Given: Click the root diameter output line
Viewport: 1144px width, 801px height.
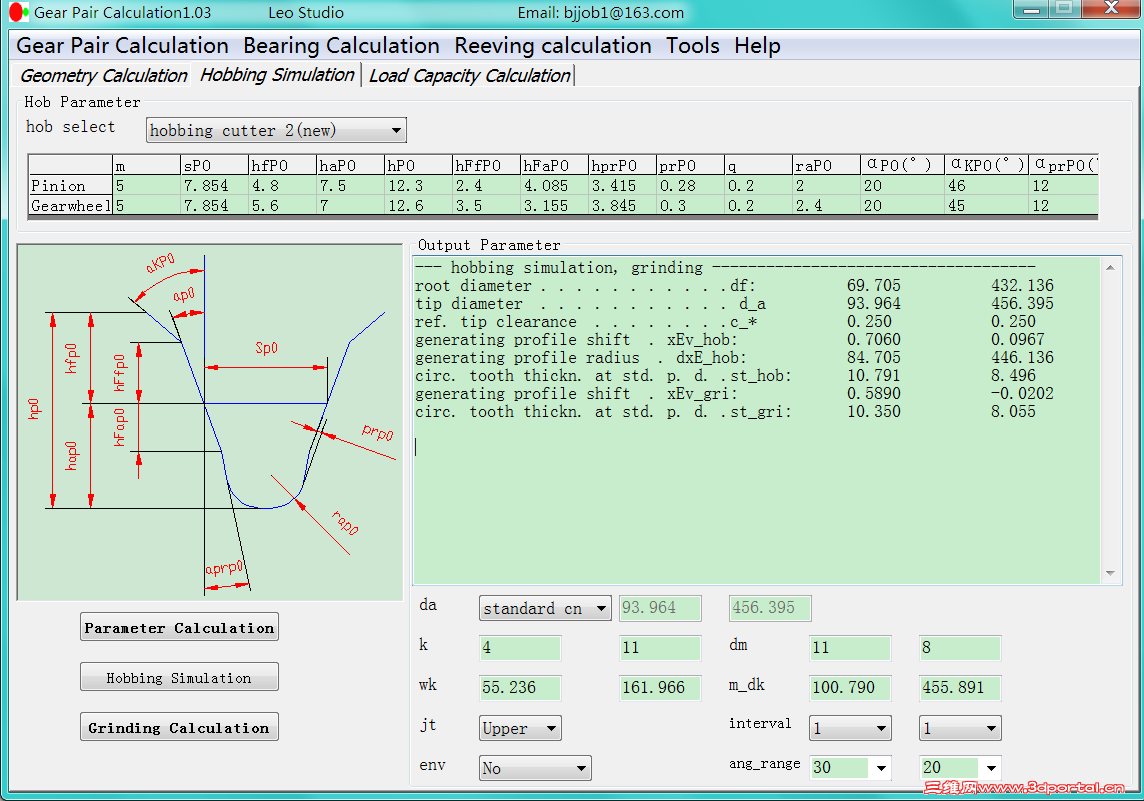Looking at the screenshot, I should coord(735,285).
